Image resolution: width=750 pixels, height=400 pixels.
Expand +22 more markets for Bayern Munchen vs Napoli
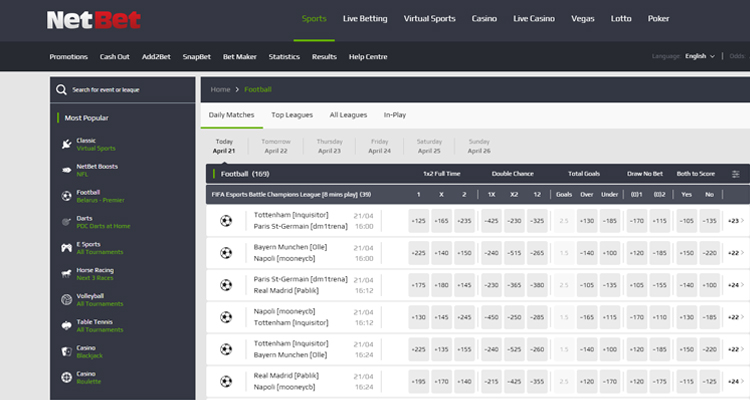[736, 253]
